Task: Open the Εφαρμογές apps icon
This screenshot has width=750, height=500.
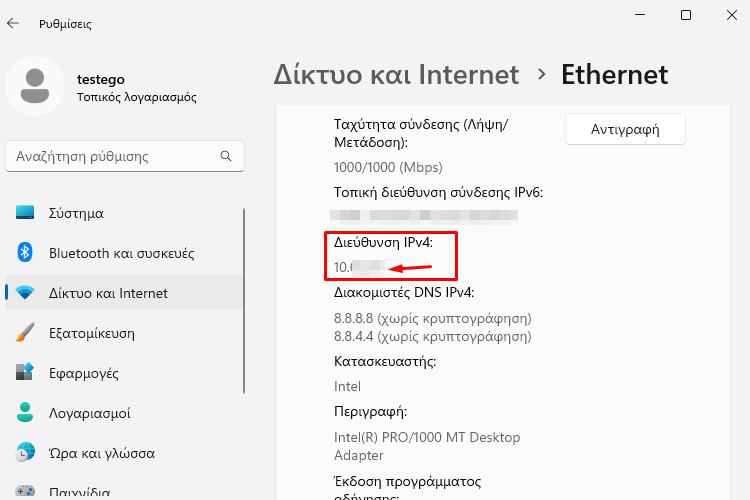Action: pyautogui.click(x=25, y=373)
